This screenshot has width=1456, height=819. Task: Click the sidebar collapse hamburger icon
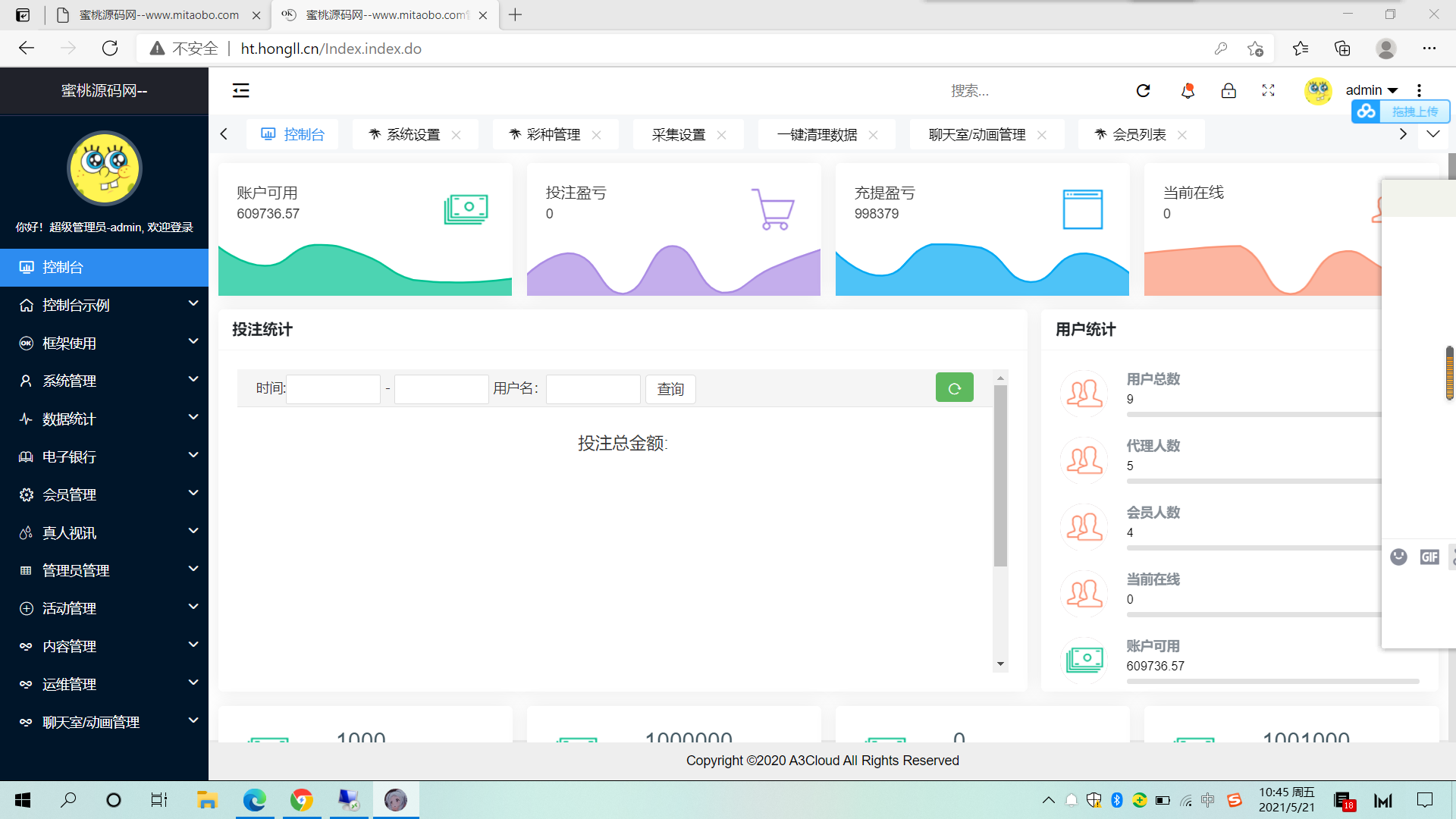point(240,91)
